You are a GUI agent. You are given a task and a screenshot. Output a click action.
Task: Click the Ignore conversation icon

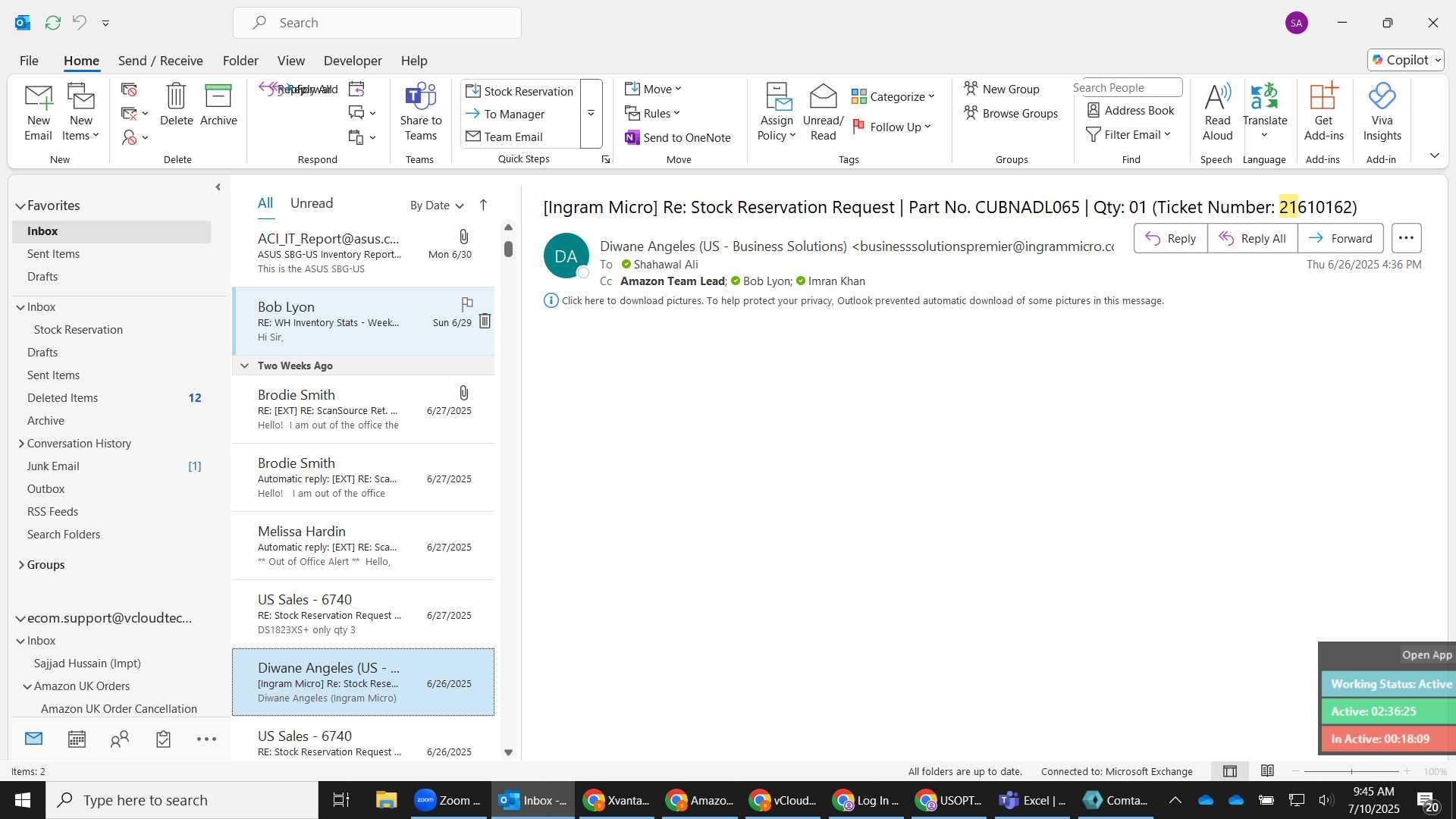point(129,89)
